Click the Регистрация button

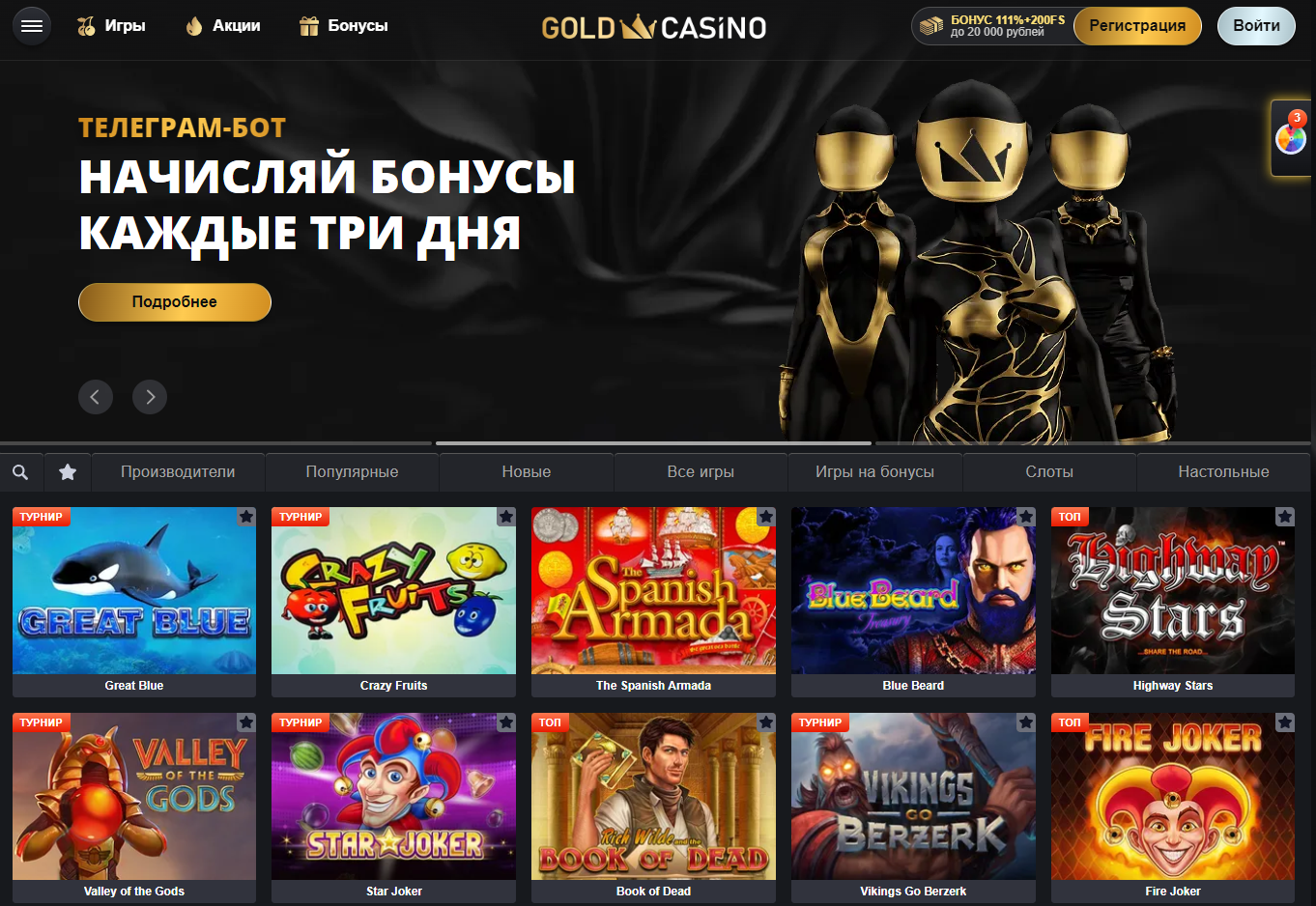pyautogui.click(x=1137, y=26)
